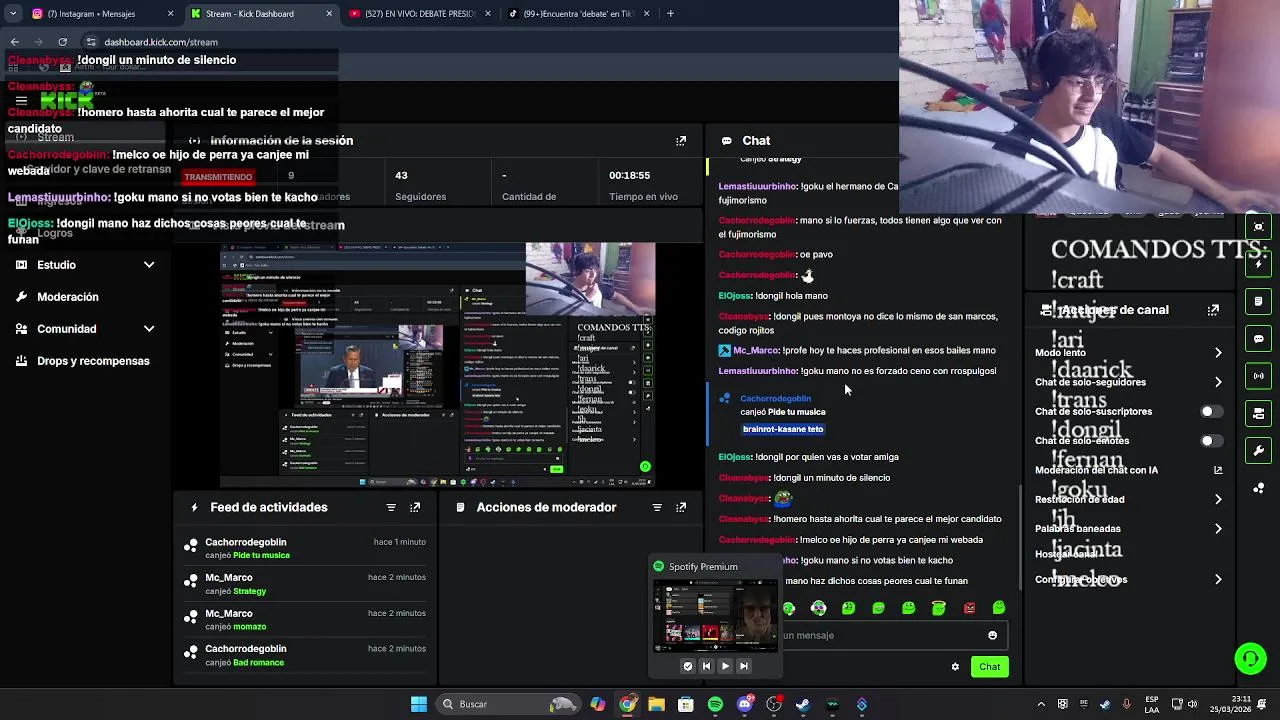Viewport: 1280px width, 720px height.
Task: Open Modo lento options chevron
Action: 1218,353
